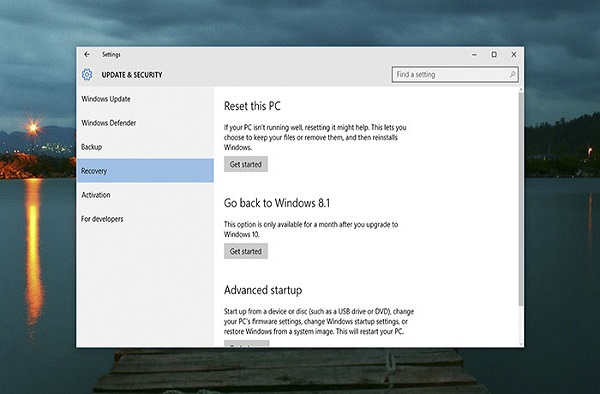Get started under Reset this PC
The image size is (600, 394).
(x=246, y=164)
